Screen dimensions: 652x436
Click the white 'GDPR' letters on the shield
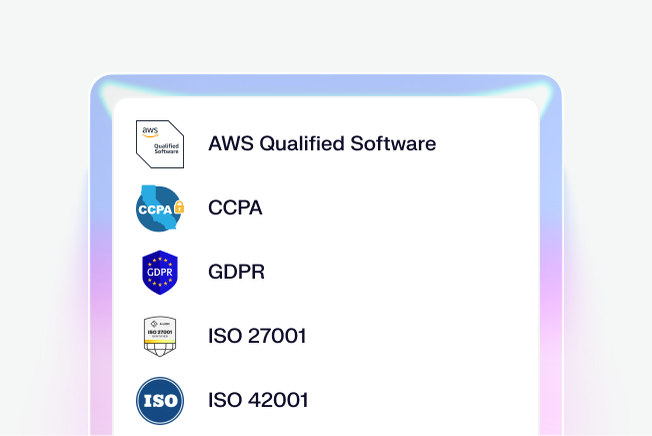160,273
